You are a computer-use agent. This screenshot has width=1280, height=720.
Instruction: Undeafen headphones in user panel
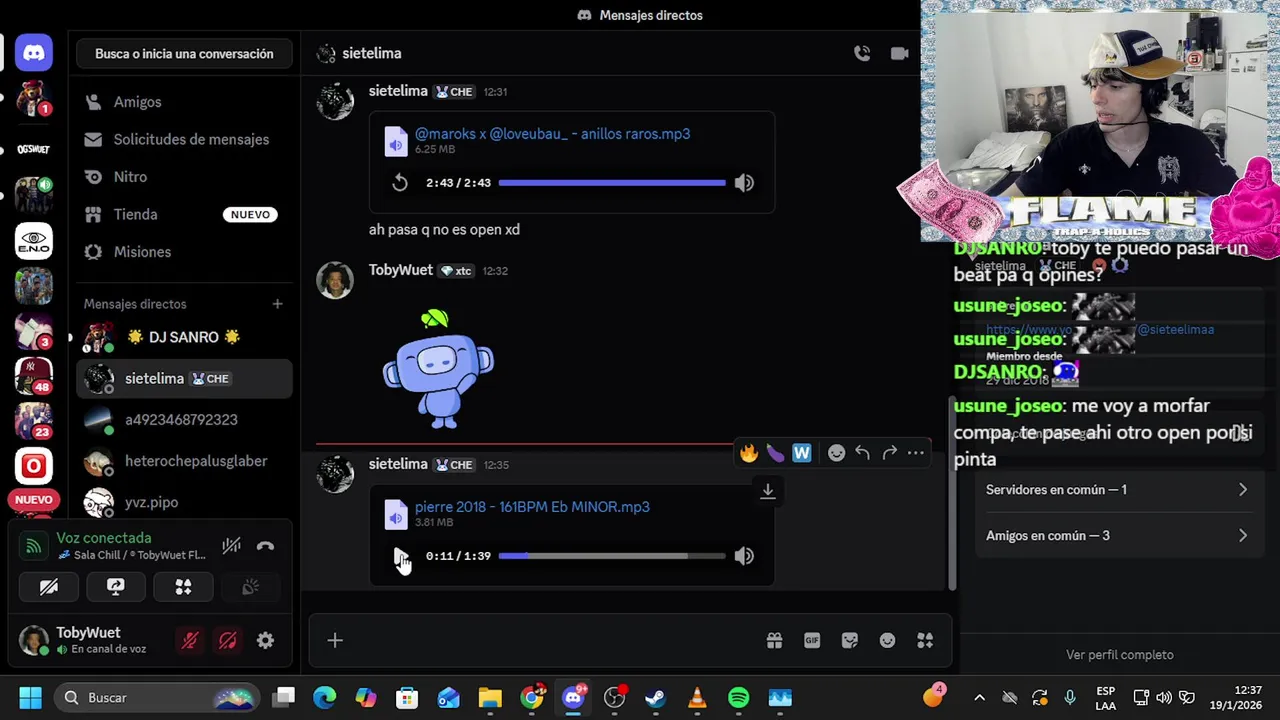(x=228, y=641)
